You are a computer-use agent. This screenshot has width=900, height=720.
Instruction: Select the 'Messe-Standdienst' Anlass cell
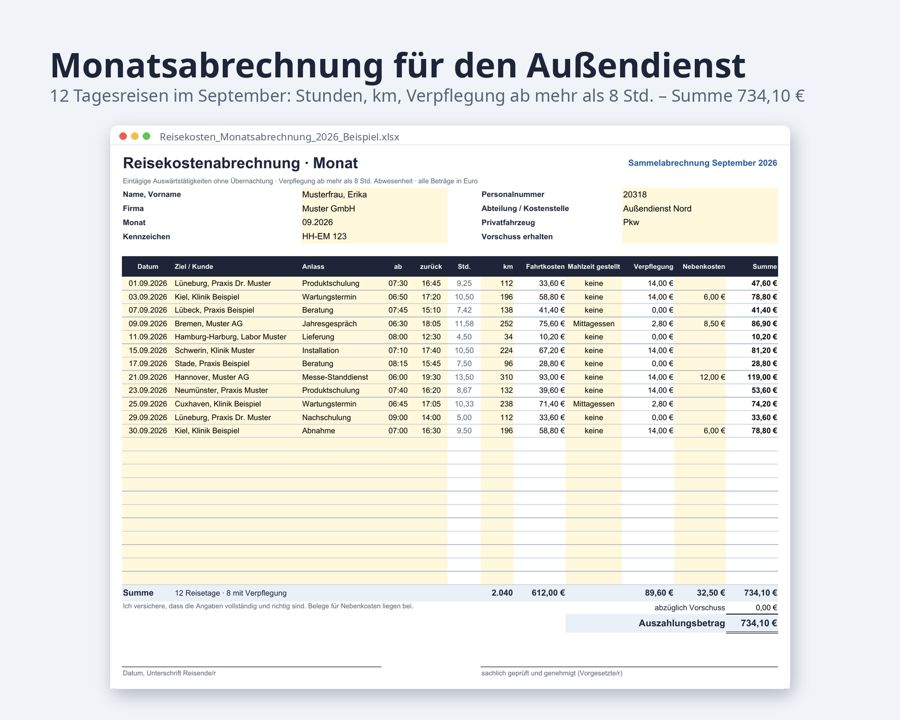[x=335, y=377]
